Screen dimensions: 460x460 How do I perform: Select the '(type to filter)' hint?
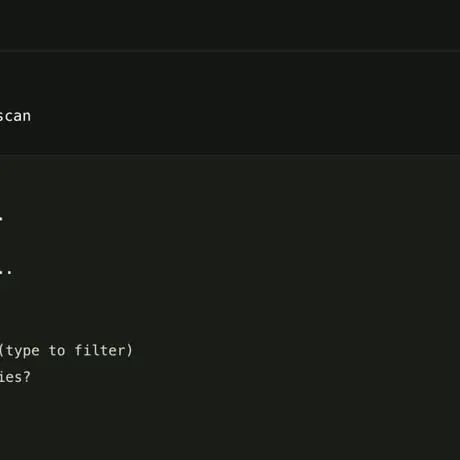(x=66, y=351)
